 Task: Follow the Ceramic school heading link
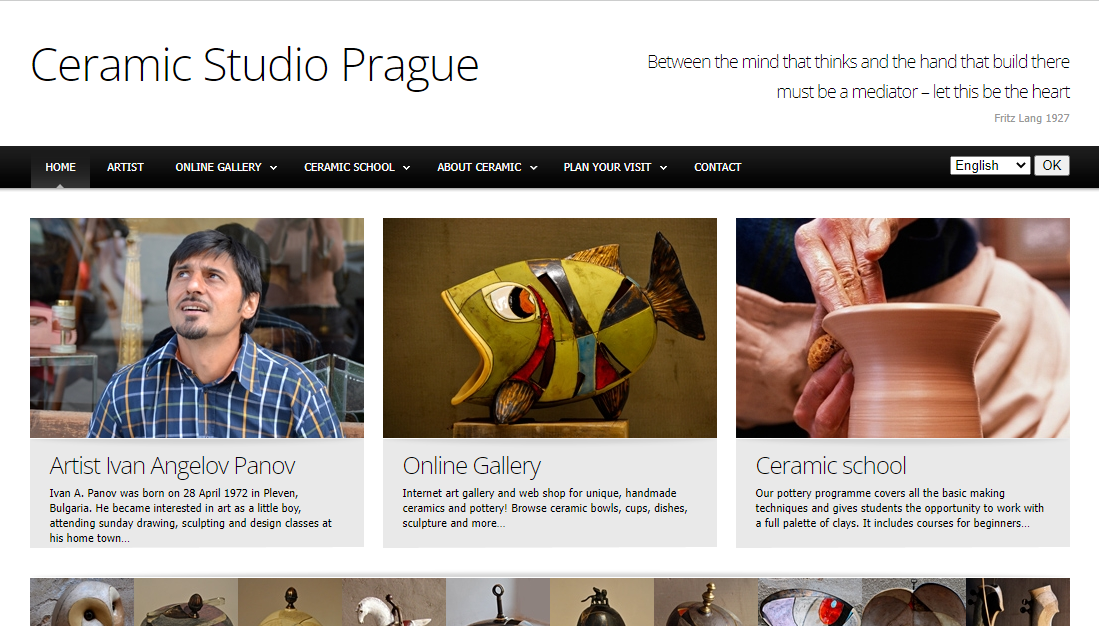point(831,465)
